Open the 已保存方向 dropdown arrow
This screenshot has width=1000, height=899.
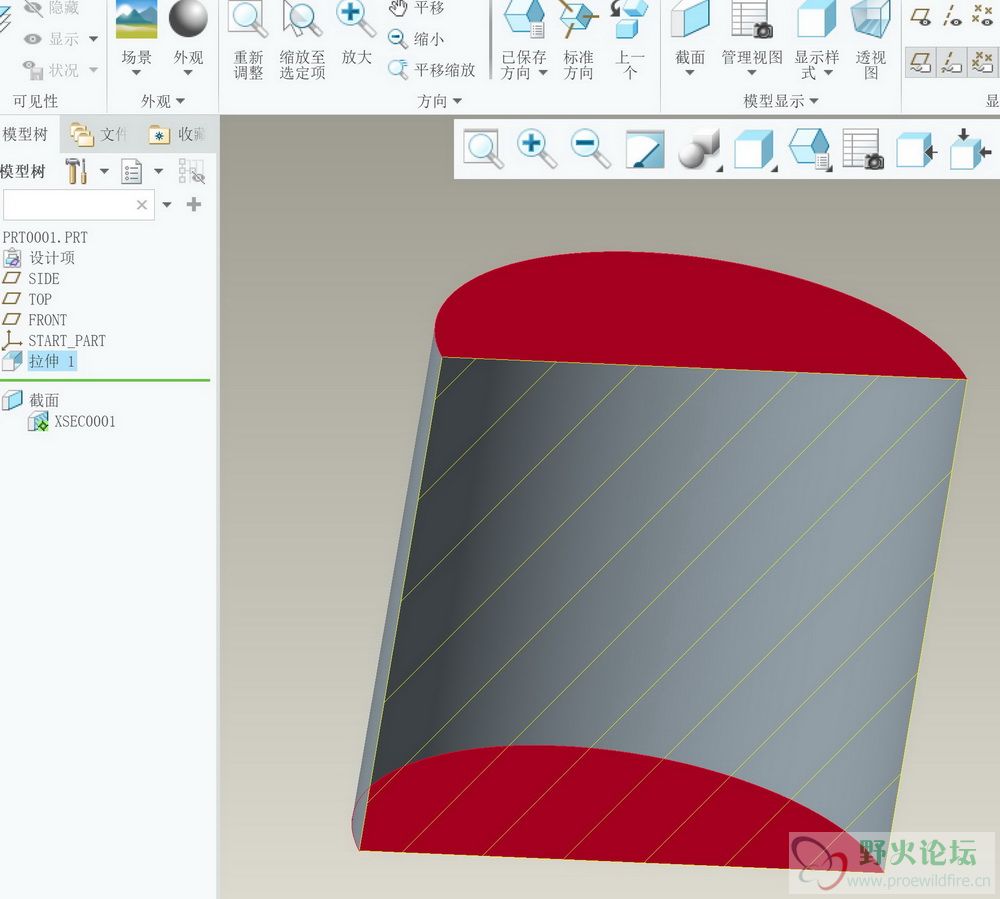click(543, 73)
